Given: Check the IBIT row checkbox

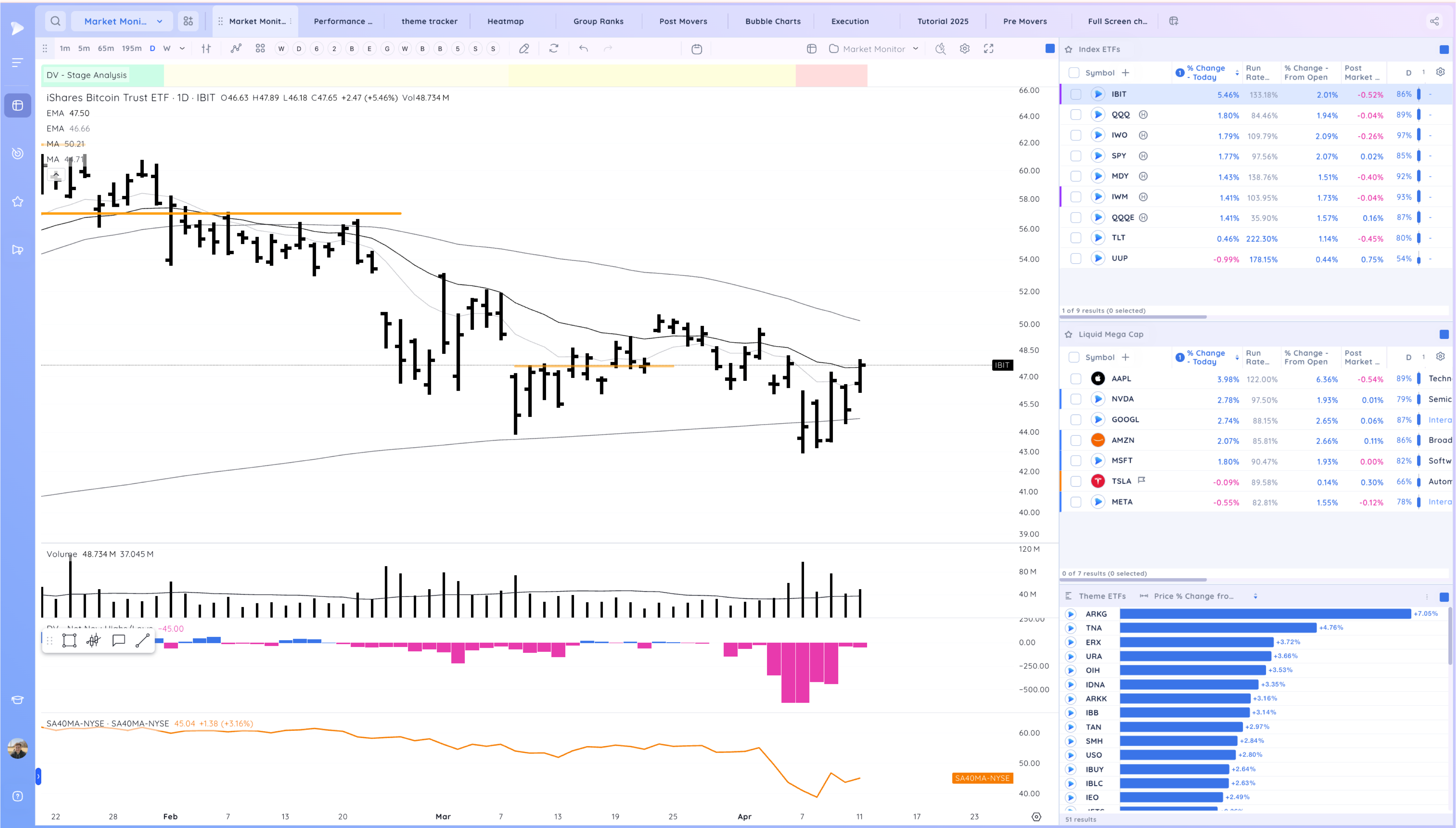Looking at the screenshot, I should (1076, 94).
